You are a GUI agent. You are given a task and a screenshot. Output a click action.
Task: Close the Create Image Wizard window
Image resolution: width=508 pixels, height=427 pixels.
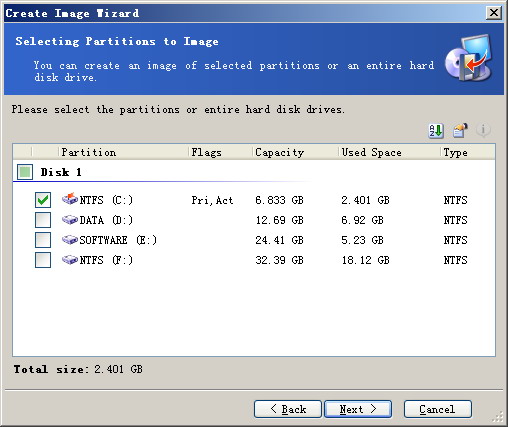[494, 13]
